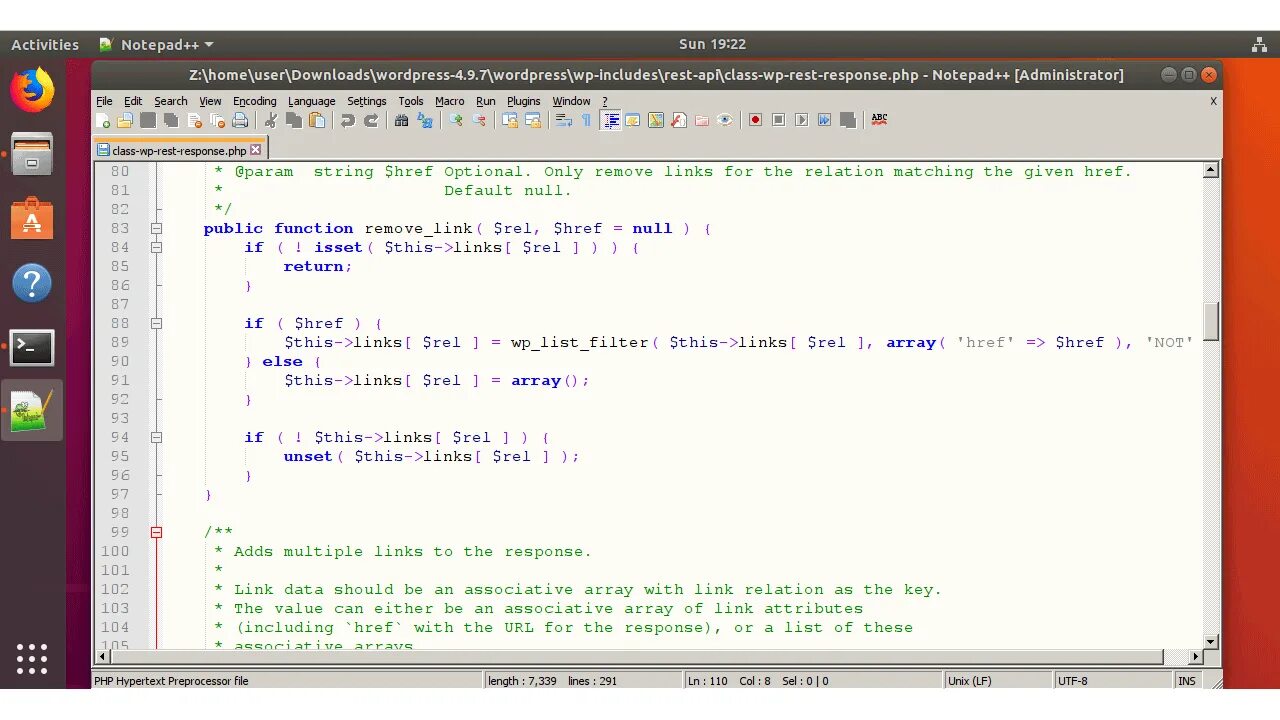This screenshot has width=1280, height=720.
Task: Click the horizontal scrollbar right arrow
Action: click(x=1195, y=657)
